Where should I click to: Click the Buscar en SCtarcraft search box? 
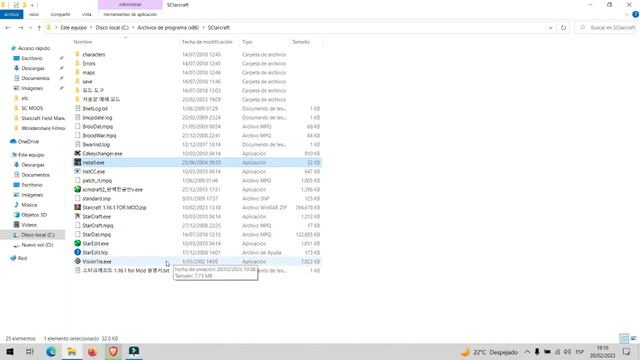(x=606, y=28)
